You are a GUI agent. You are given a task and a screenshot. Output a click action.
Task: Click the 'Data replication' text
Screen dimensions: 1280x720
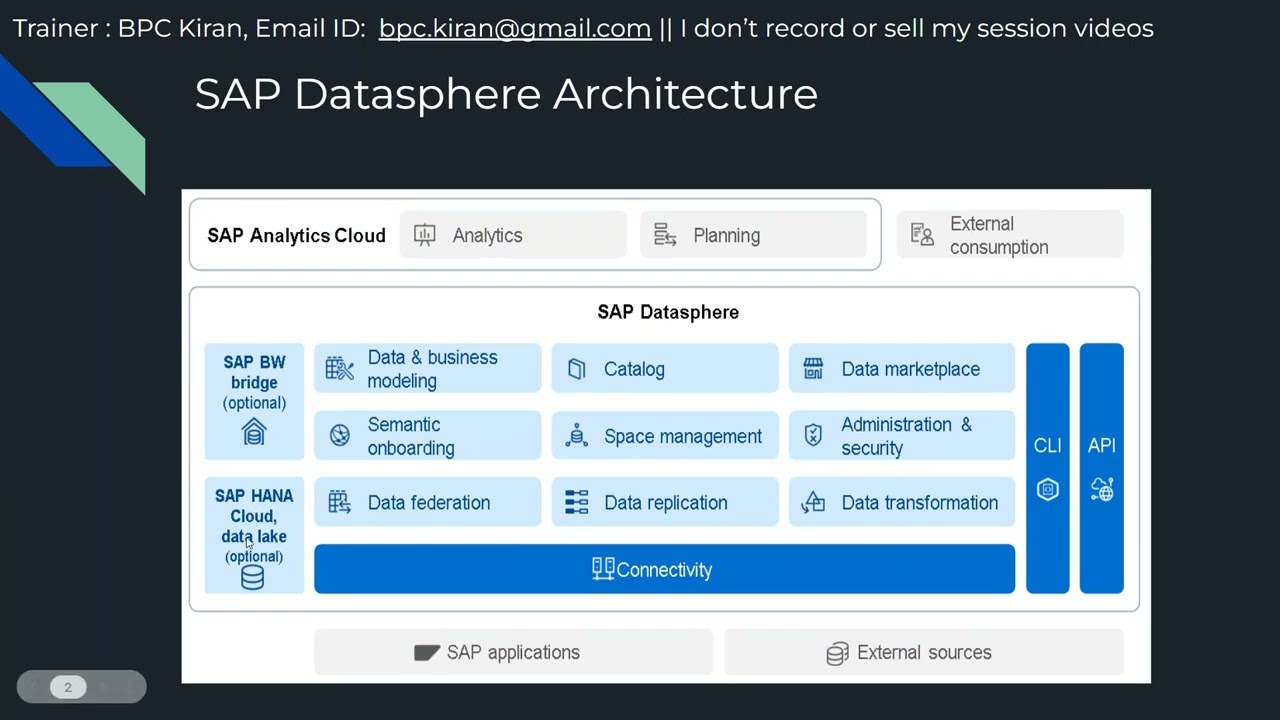click(666, 502)
